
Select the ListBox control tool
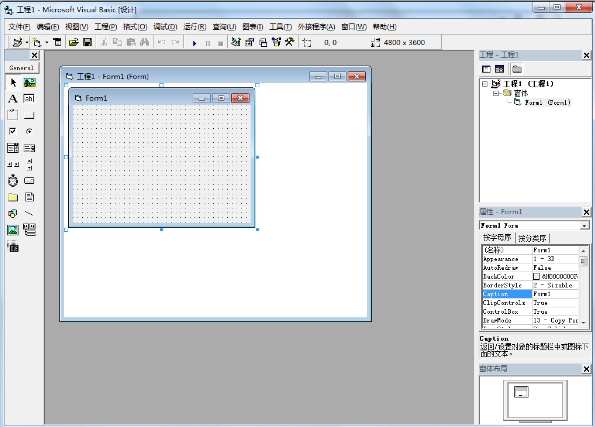click(x=29, y=148)
